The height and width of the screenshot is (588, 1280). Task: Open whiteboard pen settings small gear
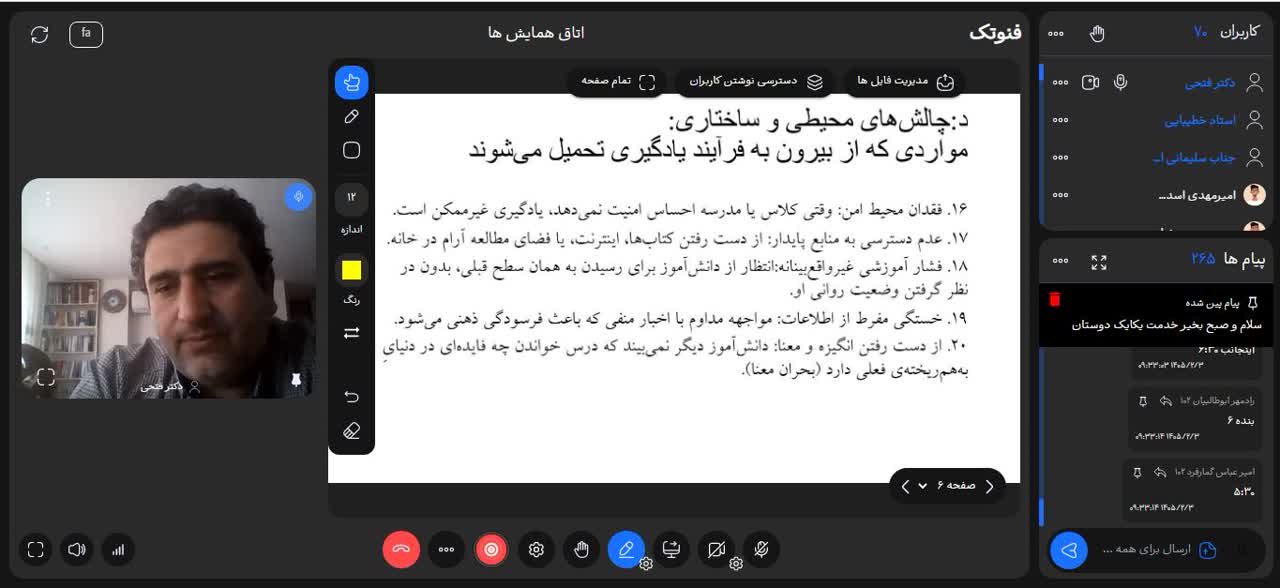(646, 564)
